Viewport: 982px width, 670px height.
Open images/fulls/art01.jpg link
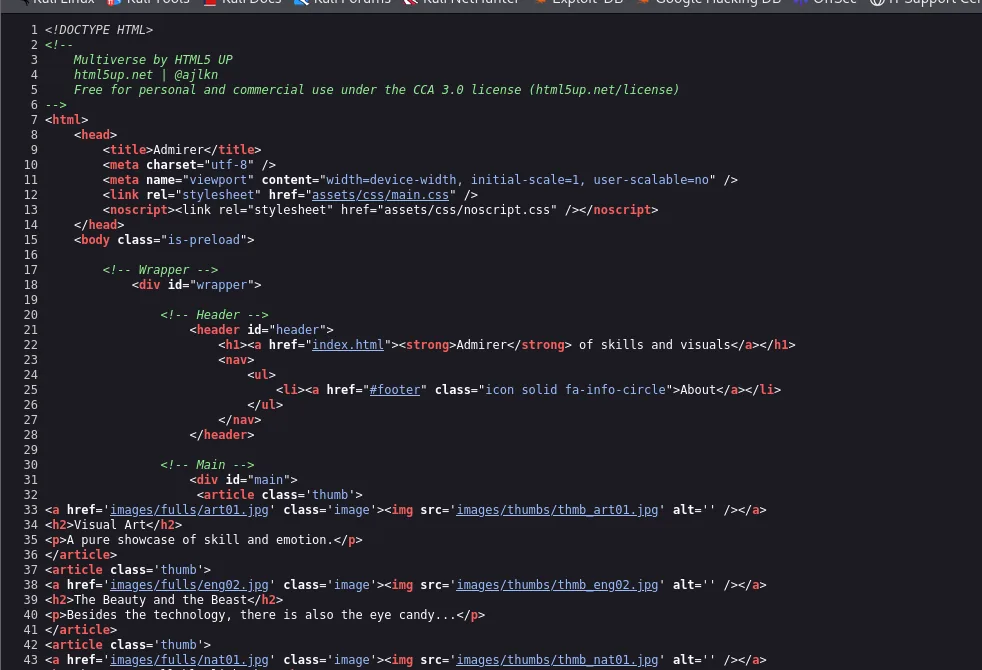point(189,510)
